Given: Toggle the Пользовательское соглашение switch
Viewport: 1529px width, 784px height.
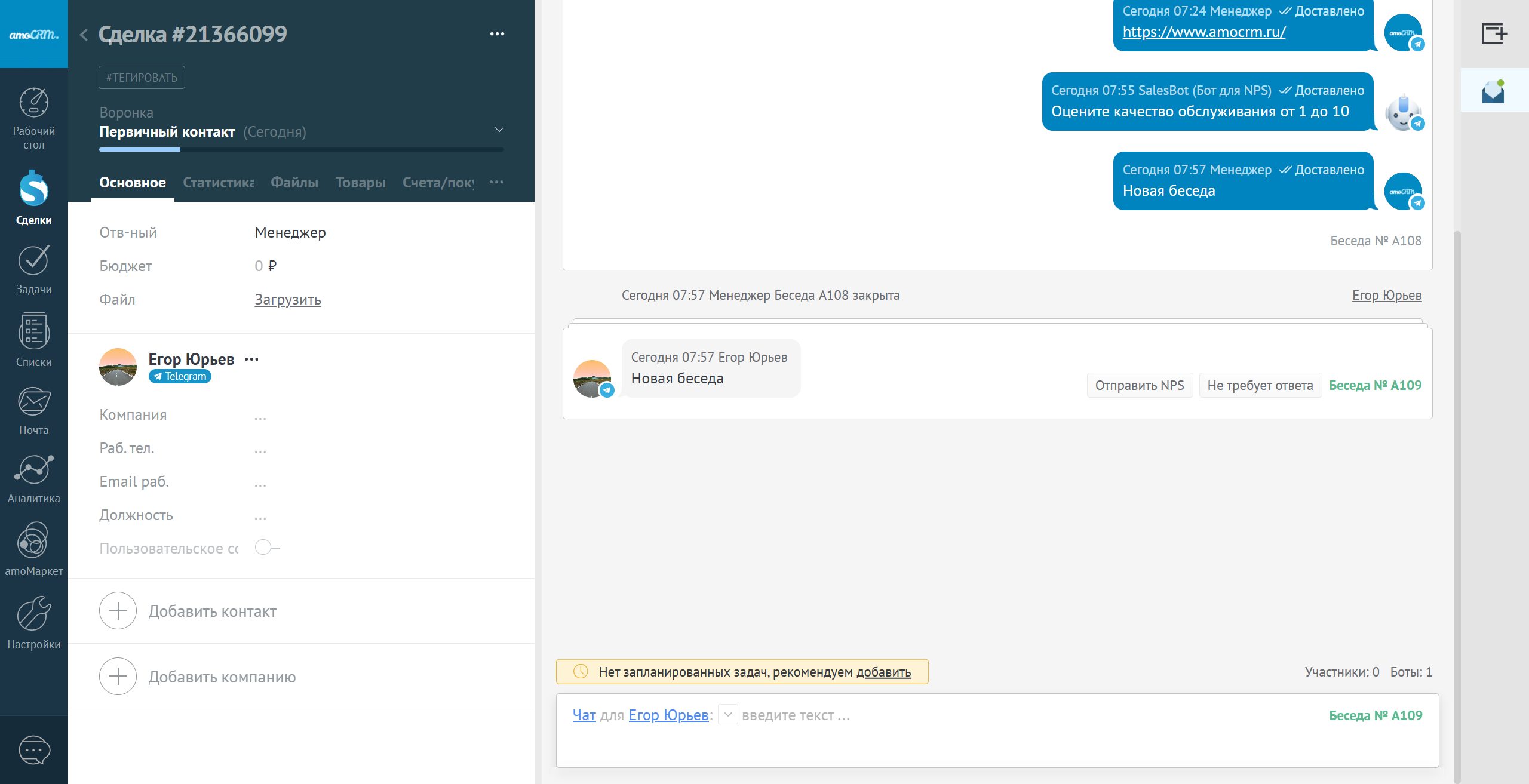Looking at the screenshot, I should [266, 548].
